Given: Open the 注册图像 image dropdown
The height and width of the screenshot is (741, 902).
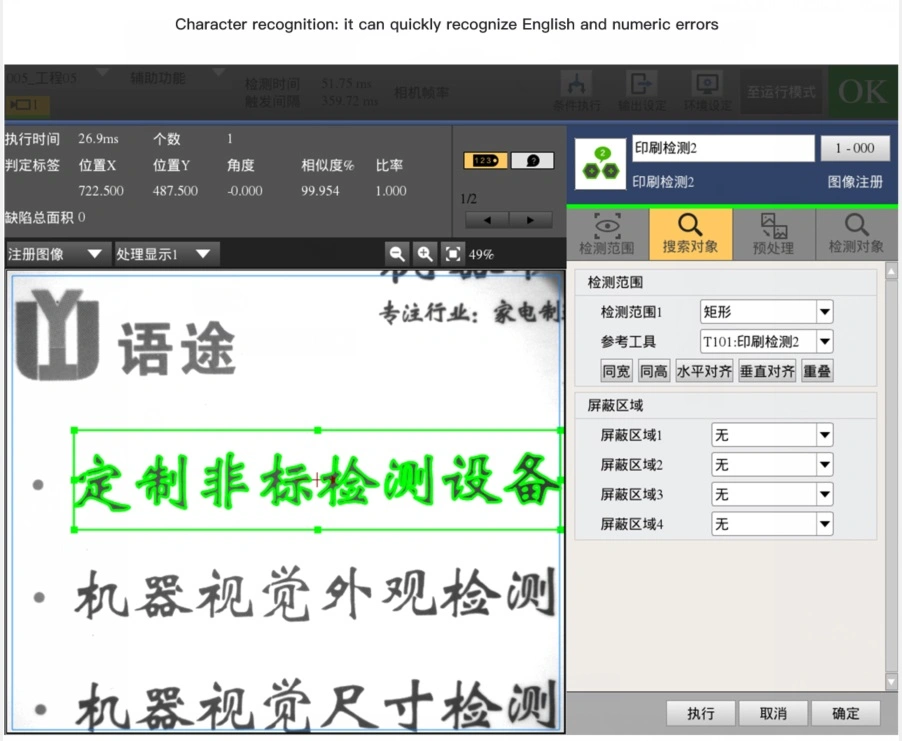Looking at the screenshot, I should click(56, 254).
